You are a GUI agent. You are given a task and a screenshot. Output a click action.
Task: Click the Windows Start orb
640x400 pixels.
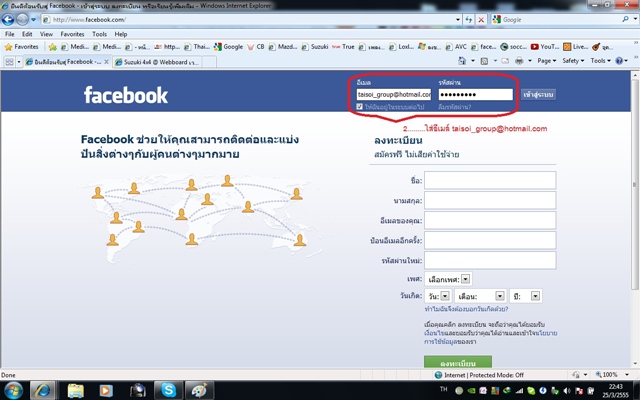[14, 389]
